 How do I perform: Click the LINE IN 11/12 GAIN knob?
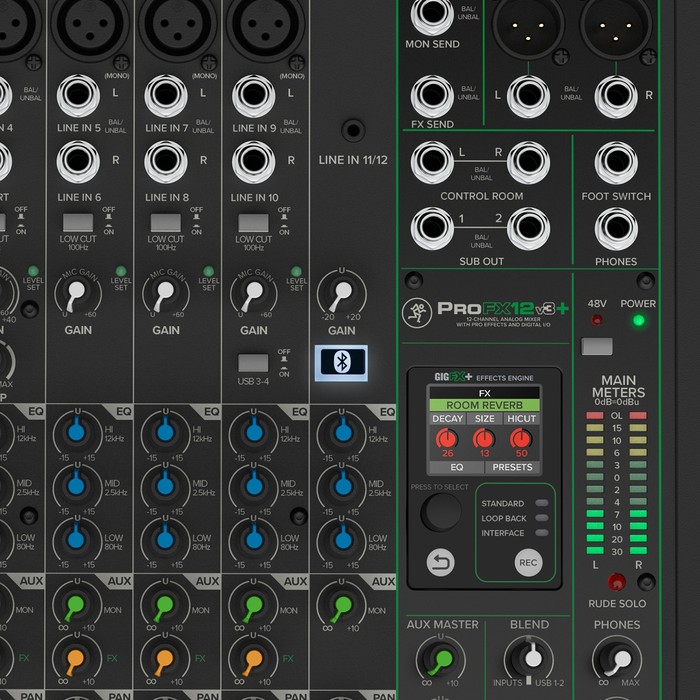[x=342, y=294]
